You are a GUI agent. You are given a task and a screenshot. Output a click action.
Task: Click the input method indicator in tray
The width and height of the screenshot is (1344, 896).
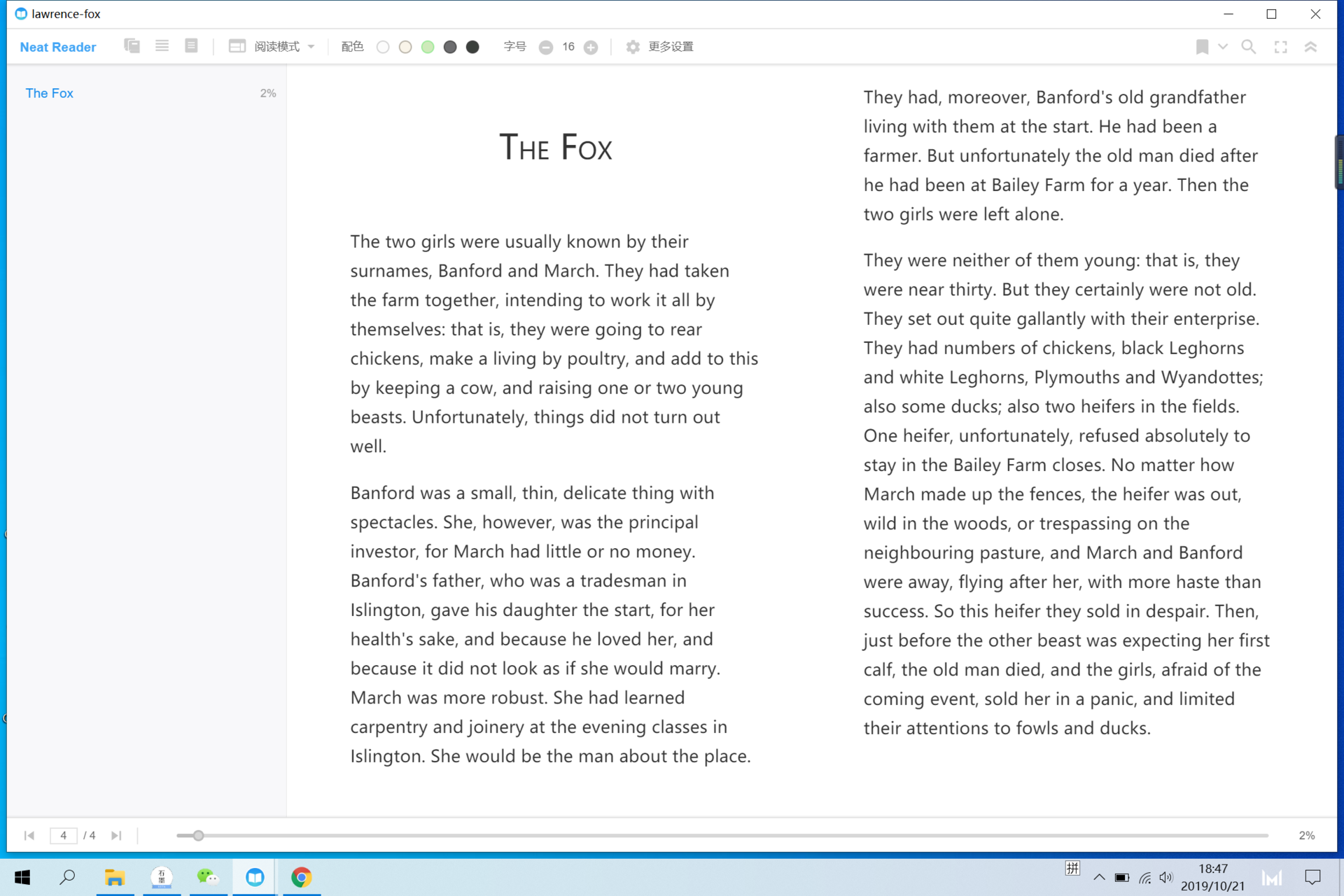[1072, 869]
